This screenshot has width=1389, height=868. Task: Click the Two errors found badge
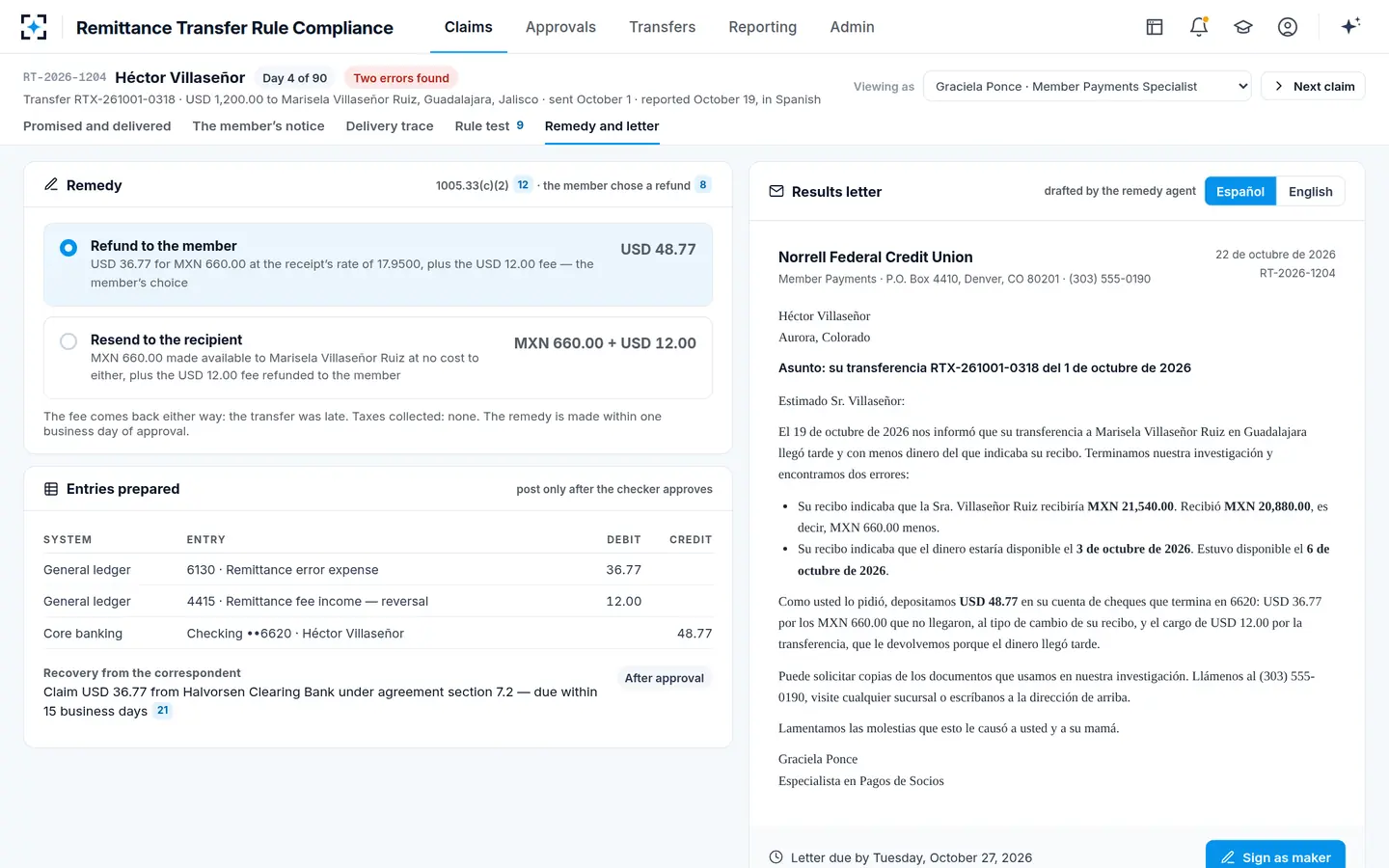(401, 78)
